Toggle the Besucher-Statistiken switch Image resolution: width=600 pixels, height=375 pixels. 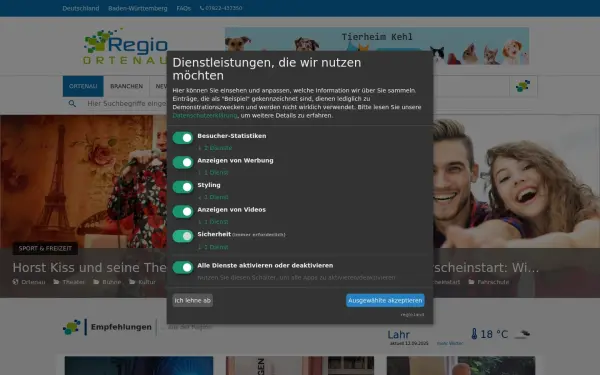[183, 138]
